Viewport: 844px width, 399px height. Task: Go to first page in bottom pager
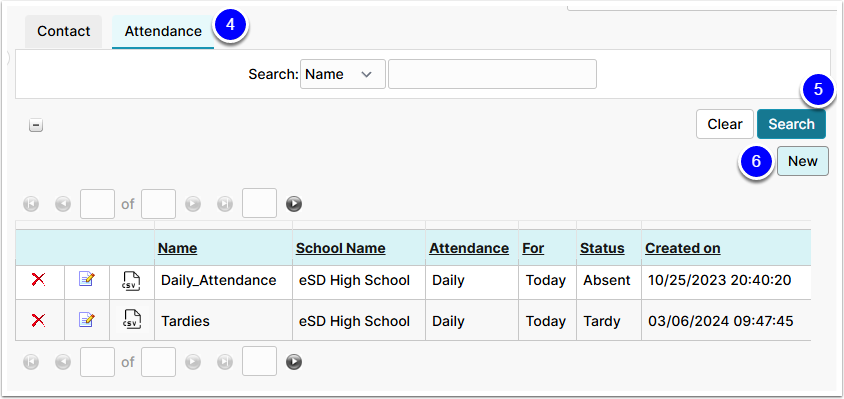pos(31,362)
